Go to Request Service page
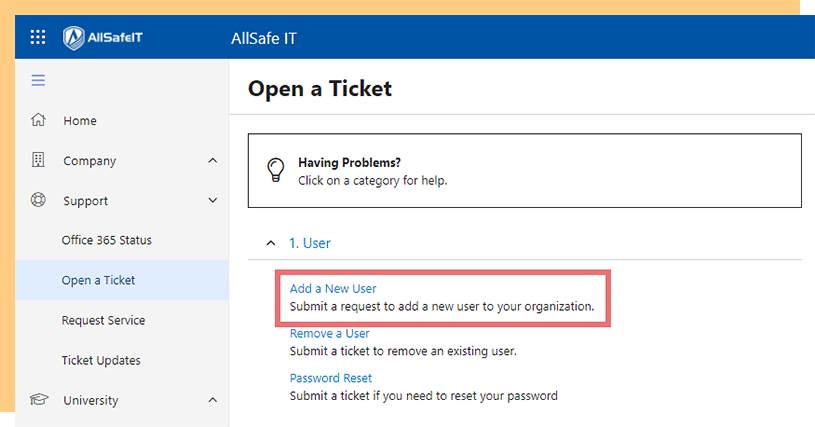Screen dimensions: 815x427 point(103,320)
